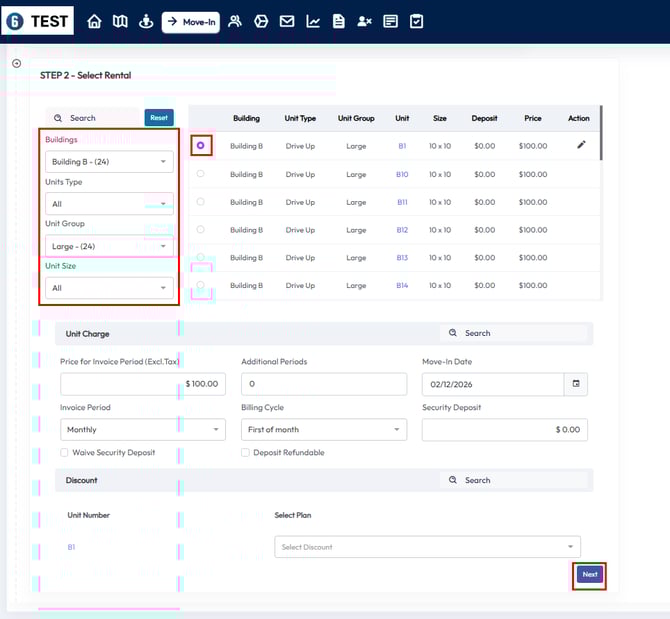Viewport: 670px width, 619px height.
Task: Open the Home icon in navbar
Action: pos(95,21)
